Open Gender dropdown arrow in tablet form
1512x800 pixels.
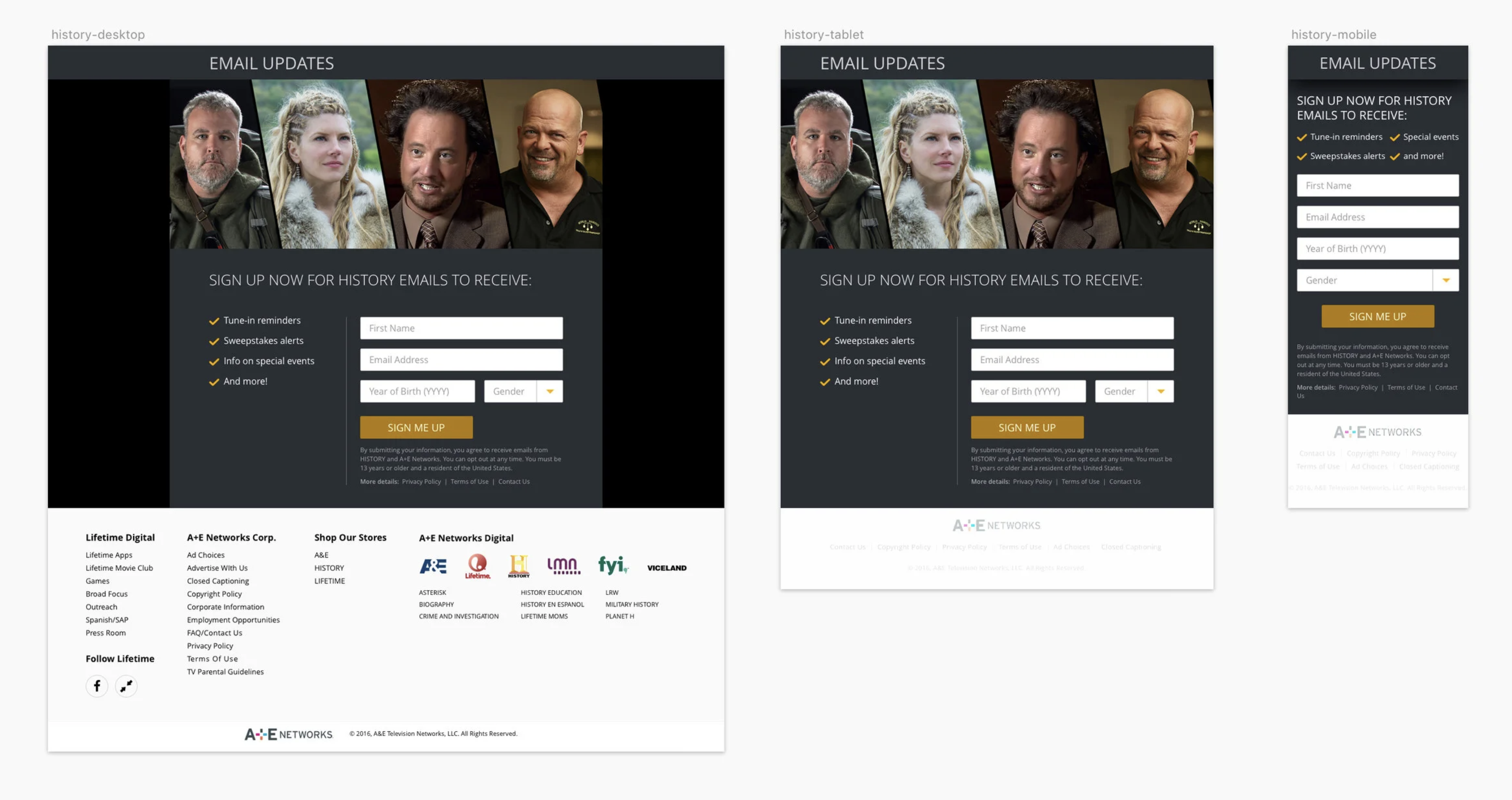(x=1161, y=391)
